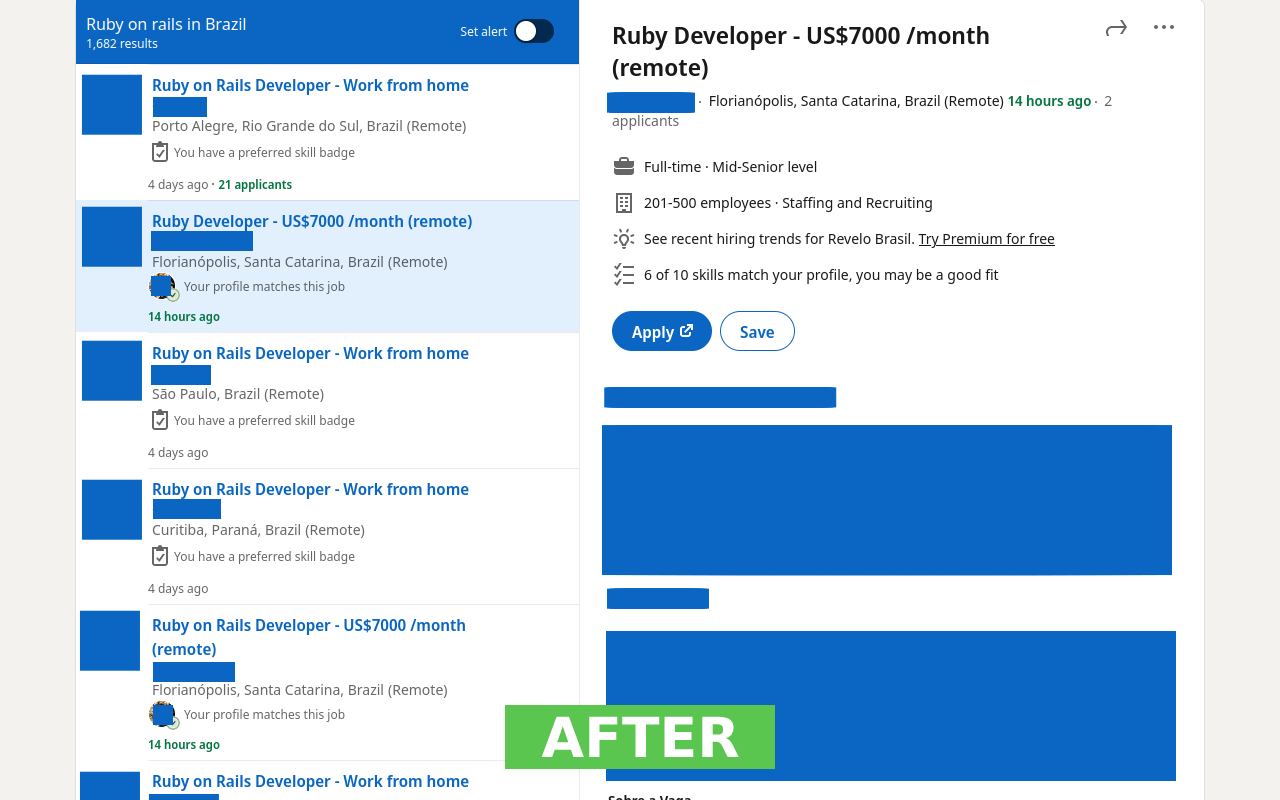Image resolution: width=1280 pixels, height=800 pixels.
Task: Click the briefcase icon next to Full-time
Action: click(x=624, y=166)
